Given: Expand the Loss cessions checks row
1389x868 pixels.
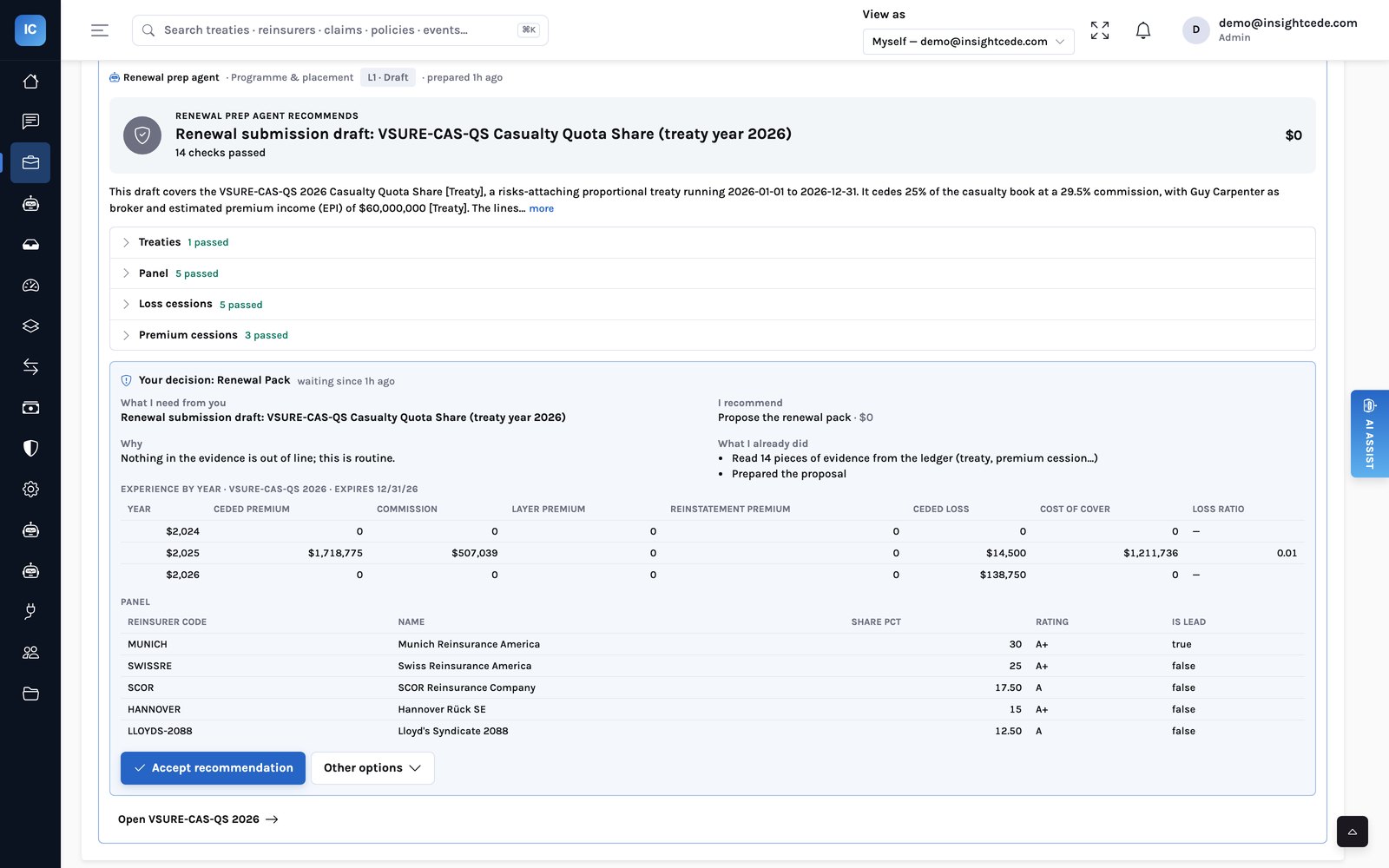Looking at the screenshot, I should click(x=712, y=304).
